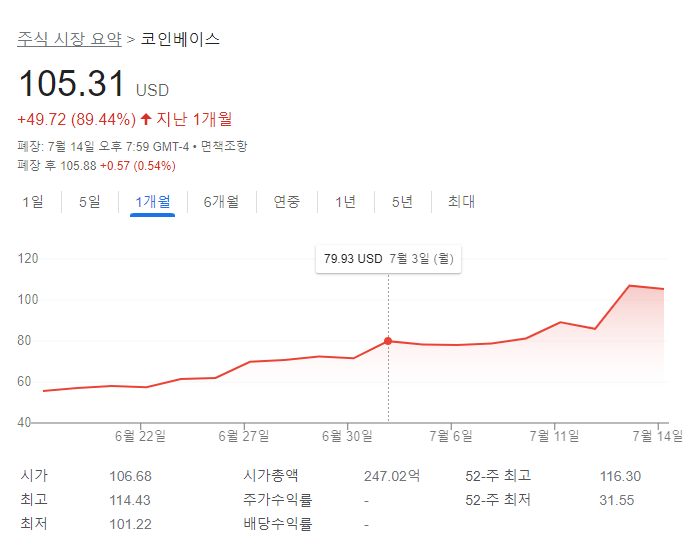Click the 40 y-axis label
This screenshot has width=696, height=539.
coord(24,422)
